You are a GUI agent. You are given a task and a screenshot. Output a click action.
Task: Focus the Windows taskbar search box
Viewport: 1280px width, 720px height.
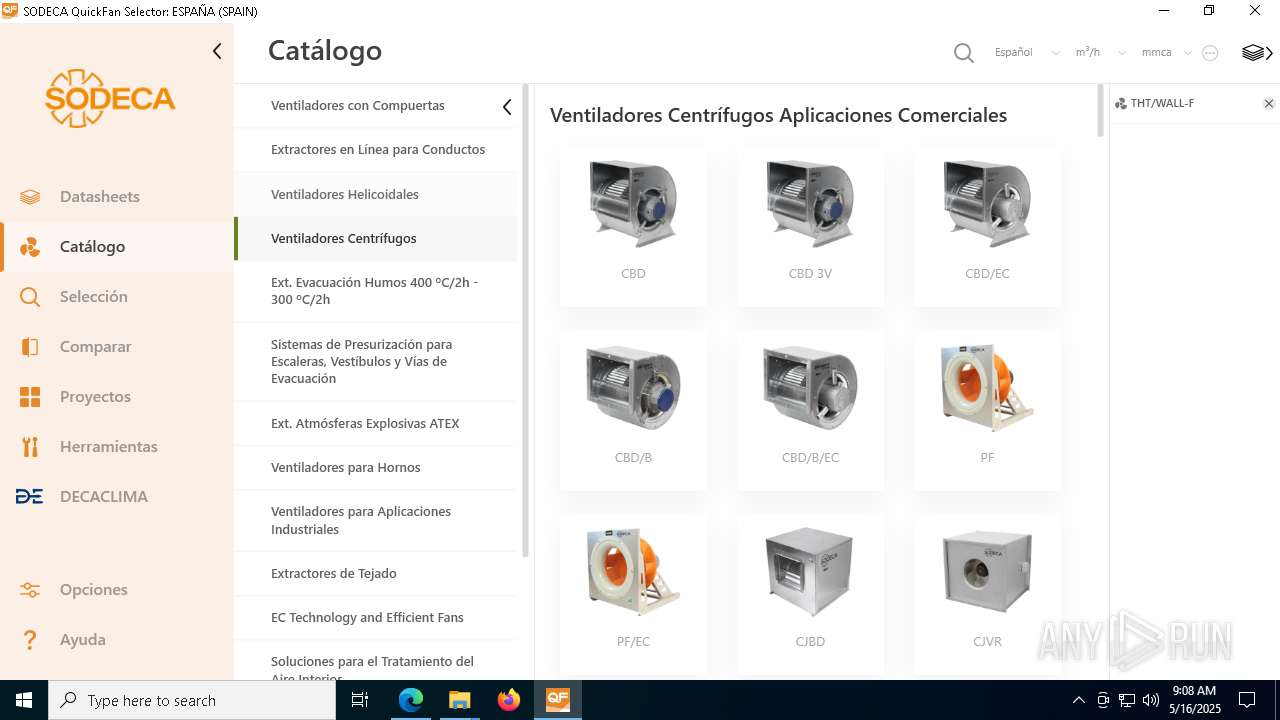click(x=192, y=700)
